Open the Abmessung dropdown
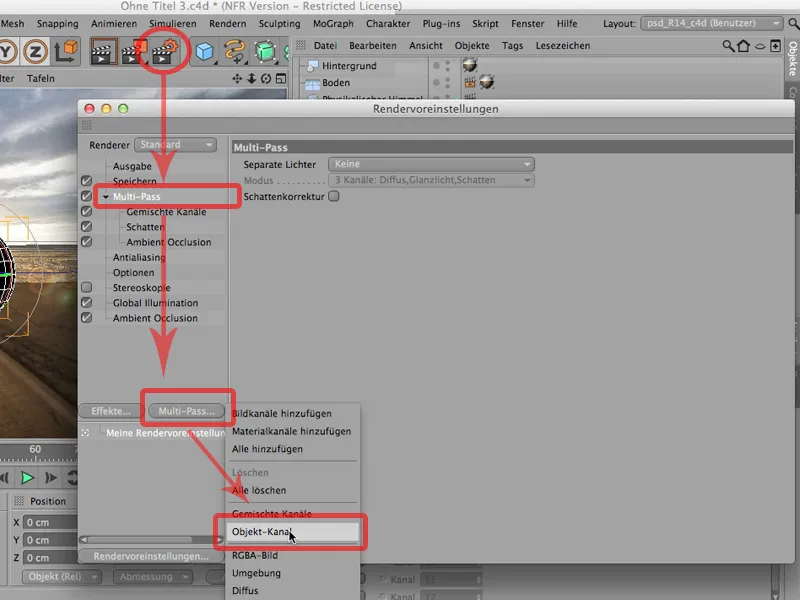 pos(151,577)
